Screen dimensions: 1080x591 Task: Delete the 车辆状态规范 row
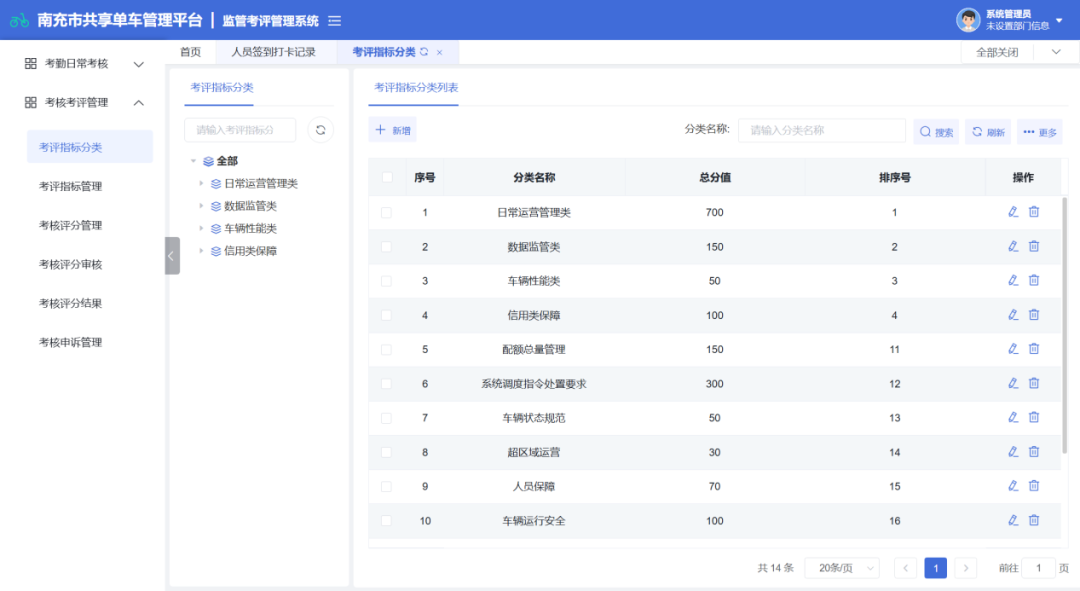tap(1034, 417)
